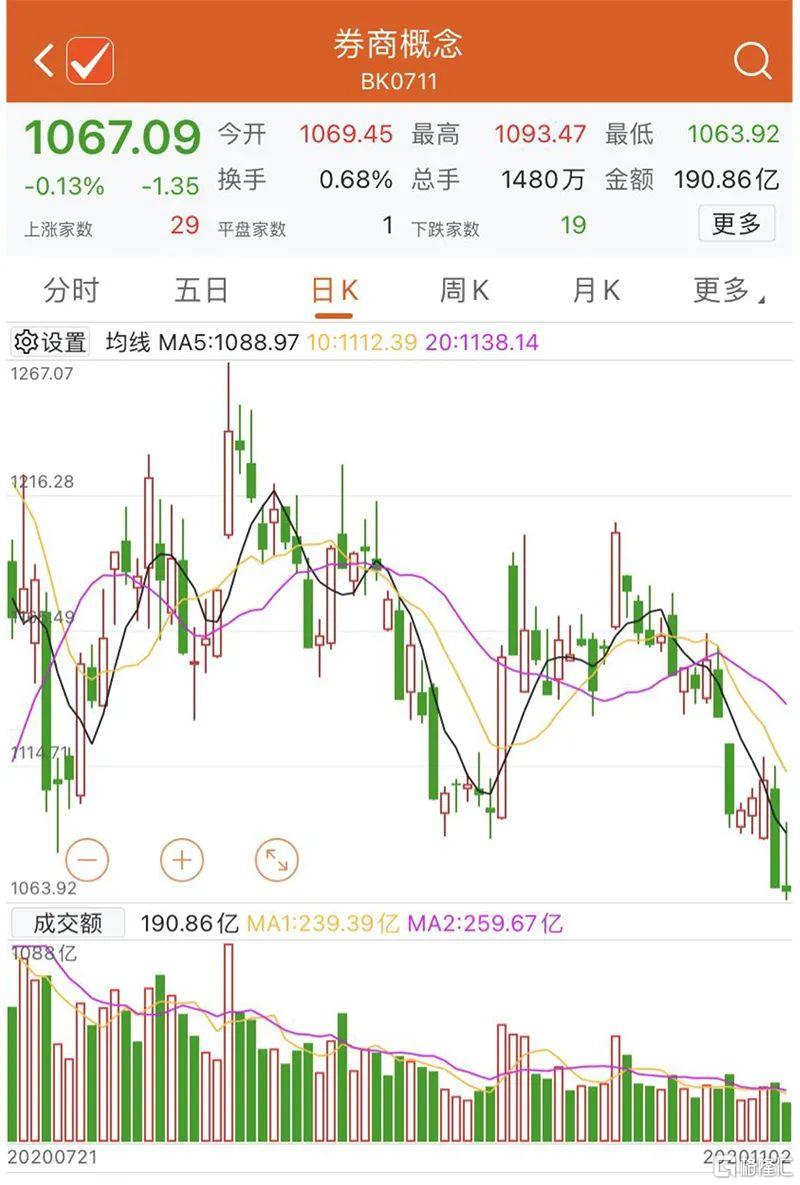Image resolution: width=800 pixels, height=1185 pixels.
Task: Open the 月K chart tab
Action: 596,290
